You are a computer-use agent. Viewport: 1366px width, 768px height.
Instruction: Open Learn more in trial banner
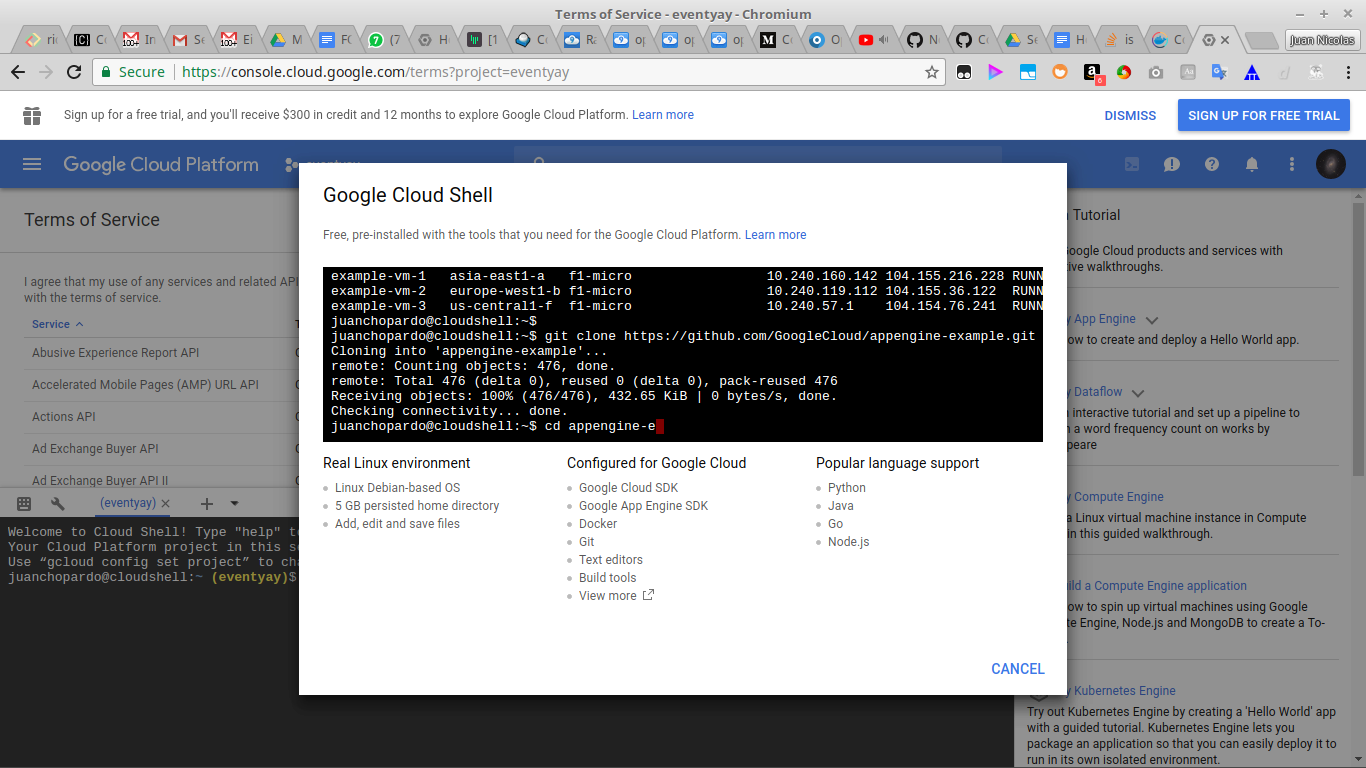click(663, 115)
